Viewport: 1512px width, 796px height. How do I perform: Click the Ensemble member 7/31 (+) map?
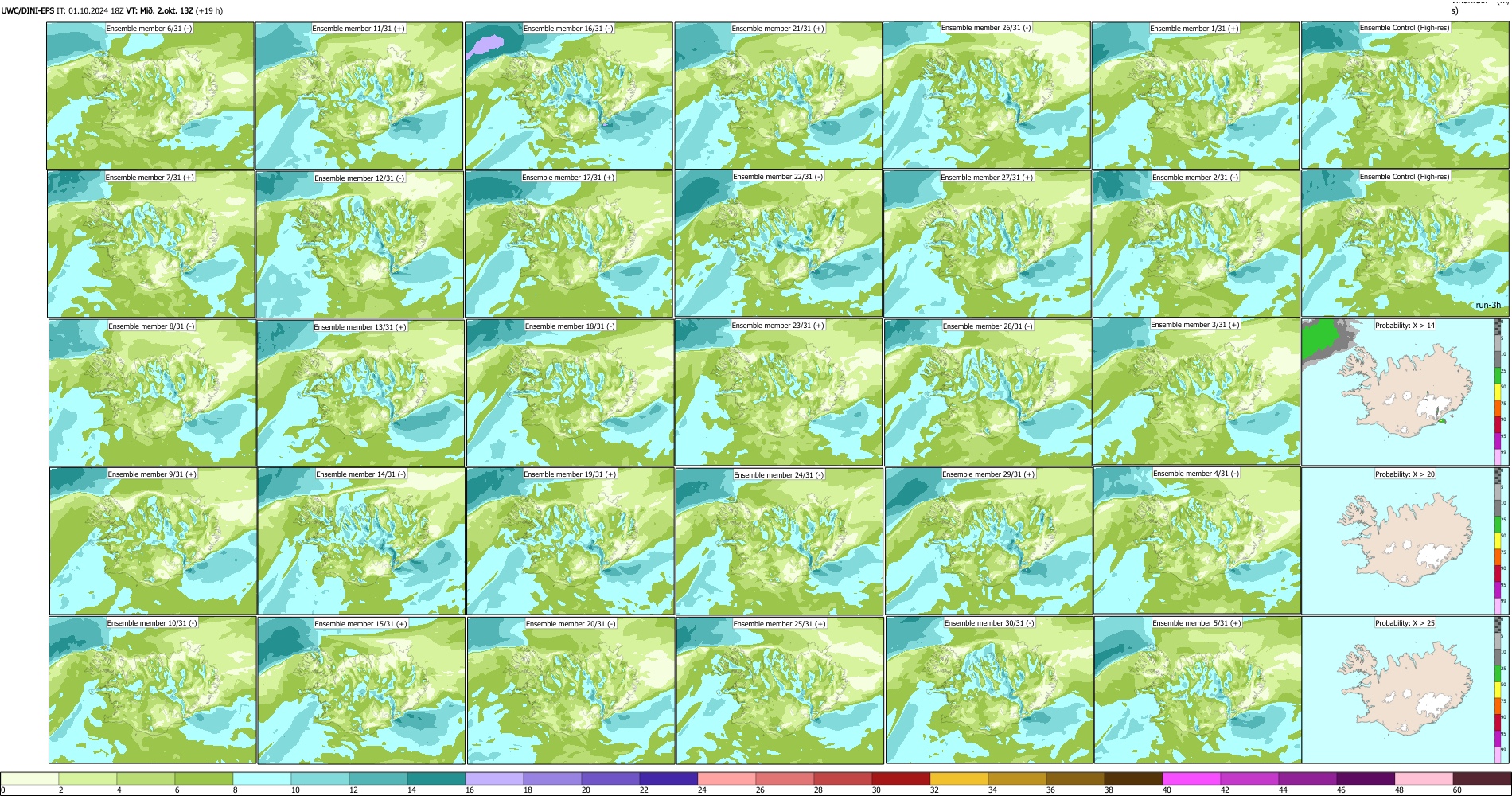pyautogui.click(x=150, y=244)
